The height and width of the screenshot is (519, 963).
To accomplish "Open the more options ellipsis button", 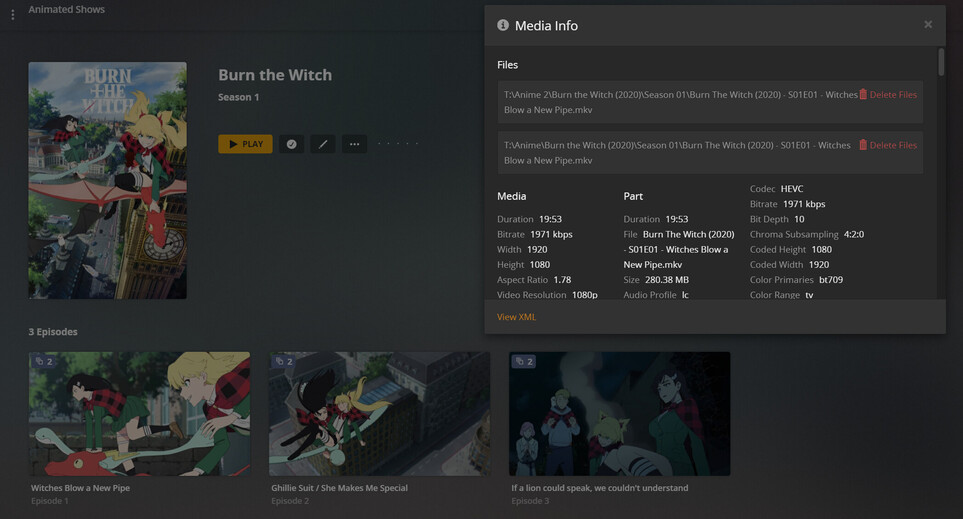I will click(x=354, y=144).
